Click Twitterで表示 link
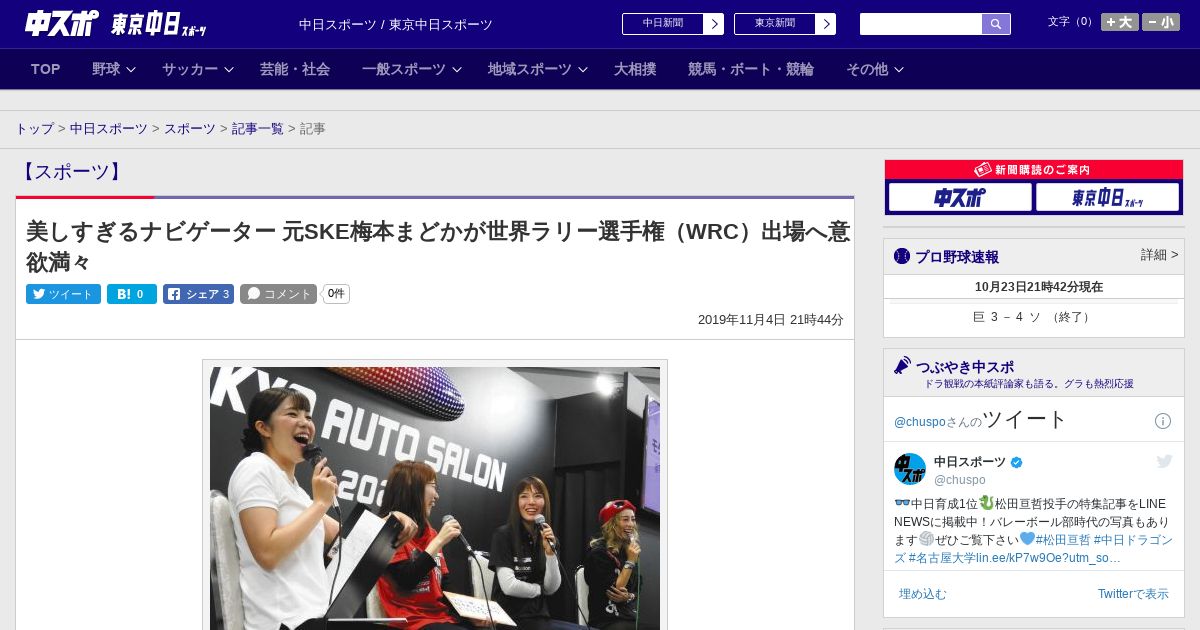This screenshot has width=1200, height=630. (1133, 594)
